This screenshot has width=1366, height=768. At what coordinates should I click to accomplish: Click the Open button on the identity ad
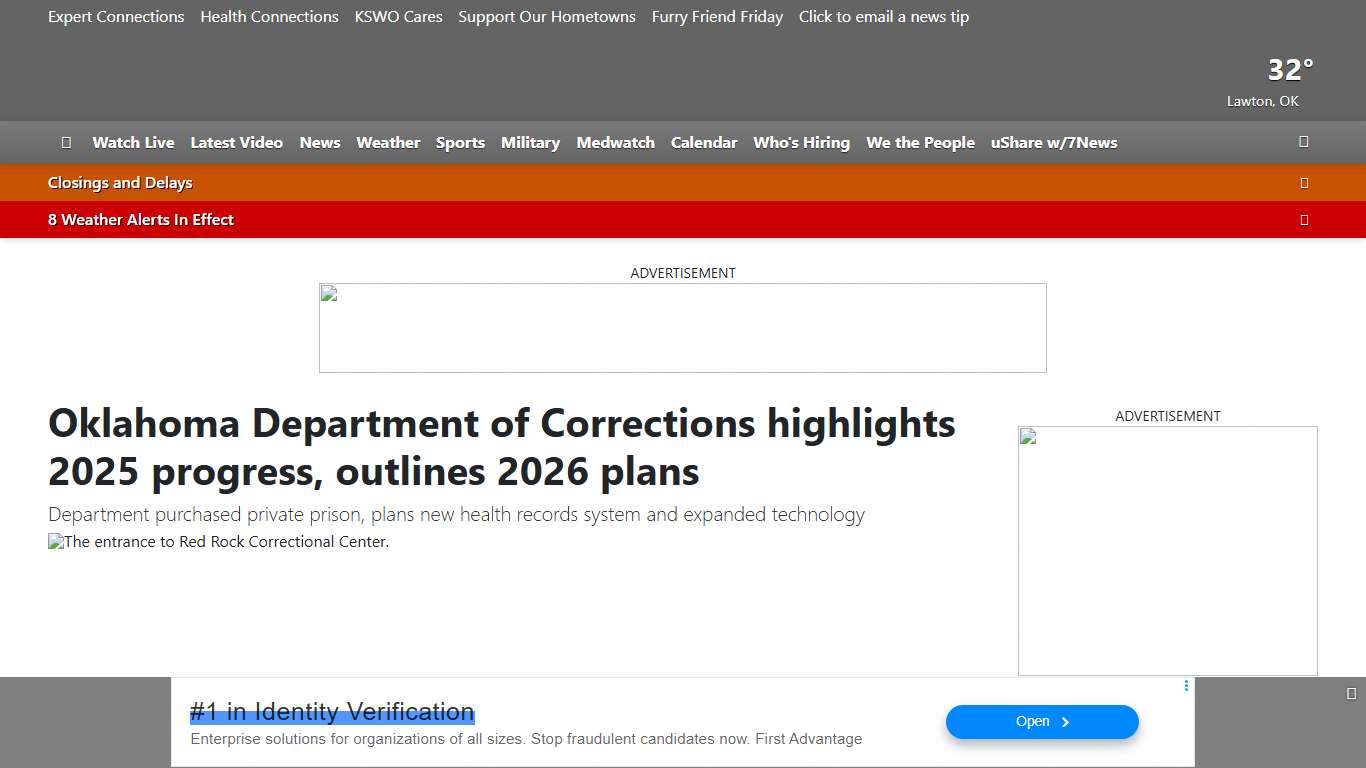1041,721
